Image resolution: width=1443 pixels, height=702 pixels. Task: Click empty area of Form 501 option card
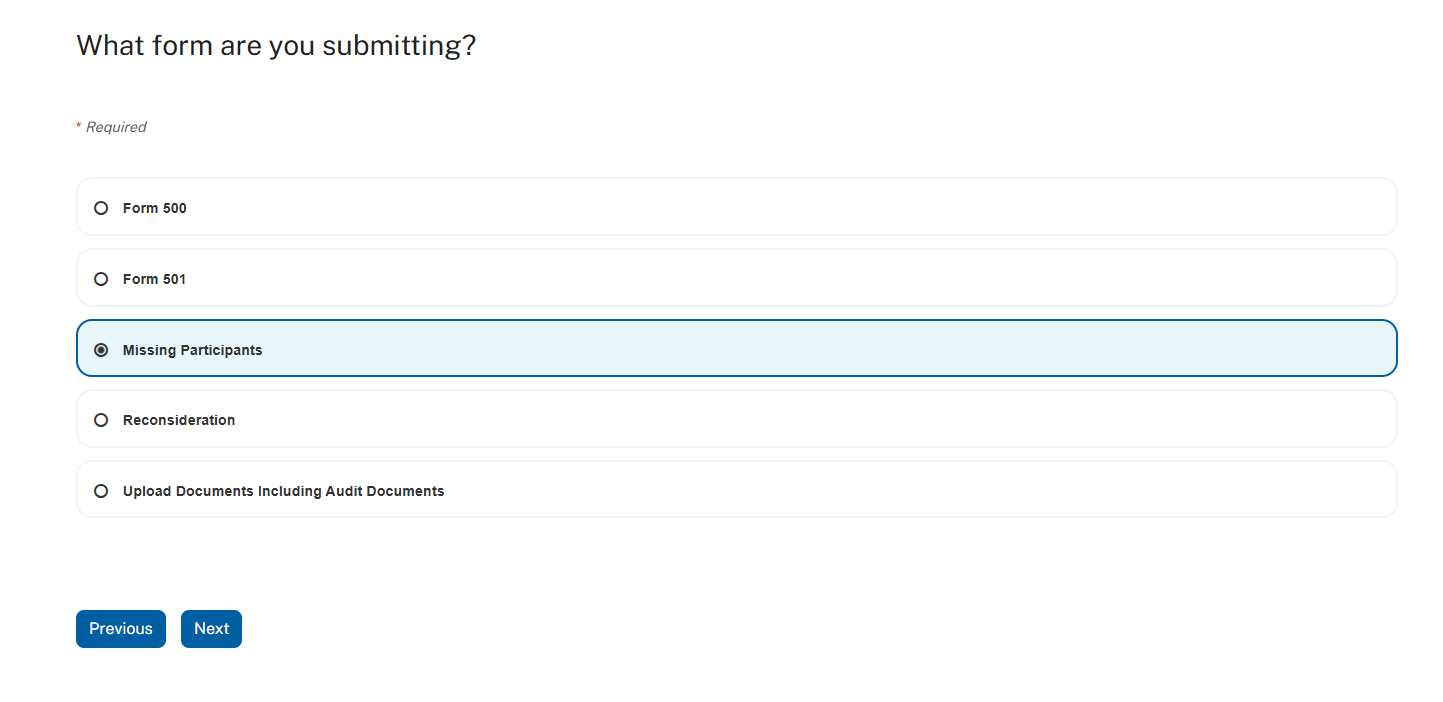coord(800,278)
